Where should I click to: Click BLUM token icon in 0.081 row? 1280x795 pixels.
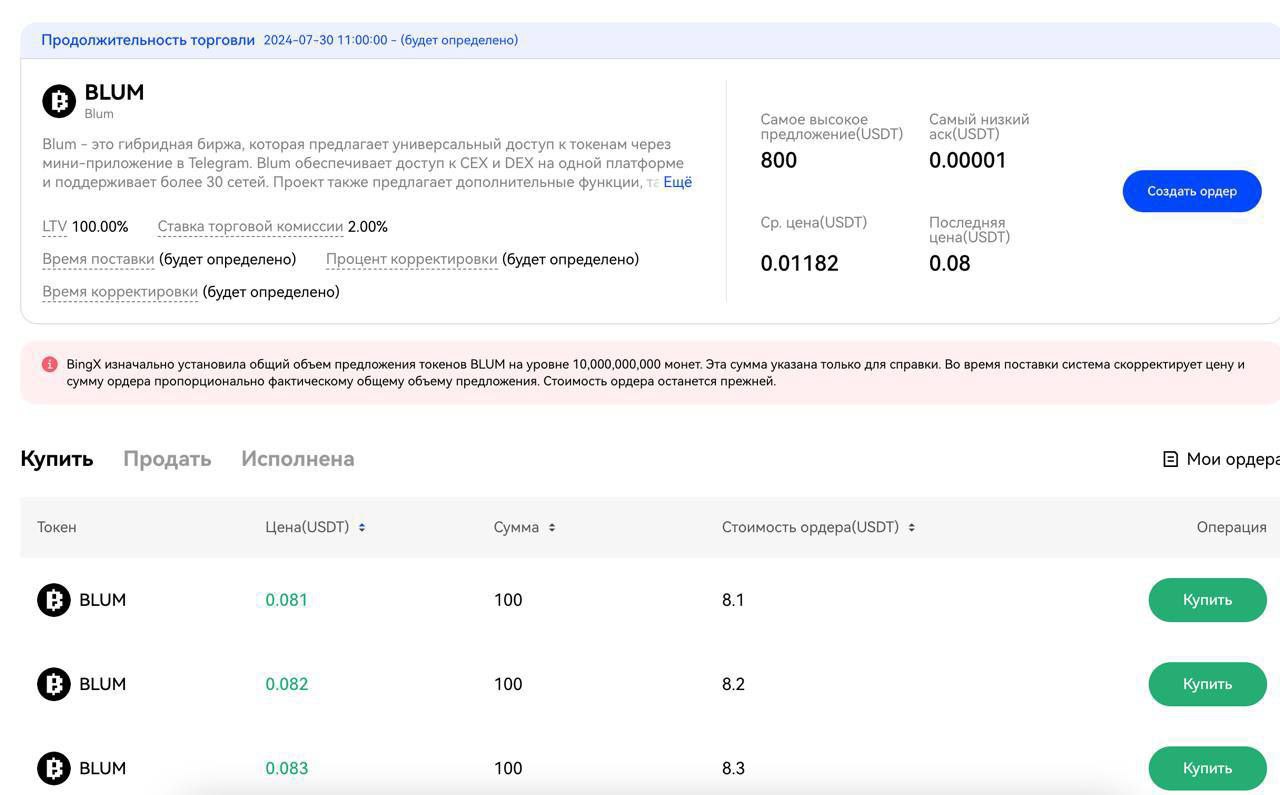pyautogui.click(x=54, y=600)
